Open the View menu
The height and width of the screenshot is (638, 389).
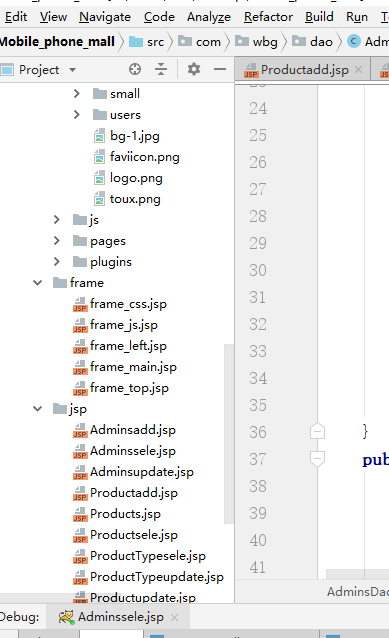53,17
